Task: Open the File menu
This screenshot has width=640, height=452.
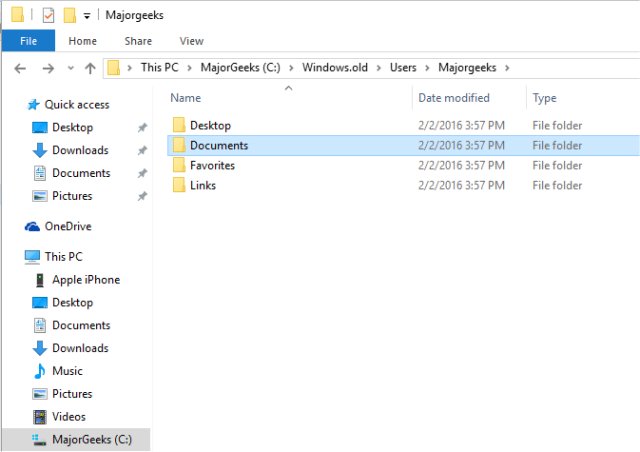Action: point(28,41)
